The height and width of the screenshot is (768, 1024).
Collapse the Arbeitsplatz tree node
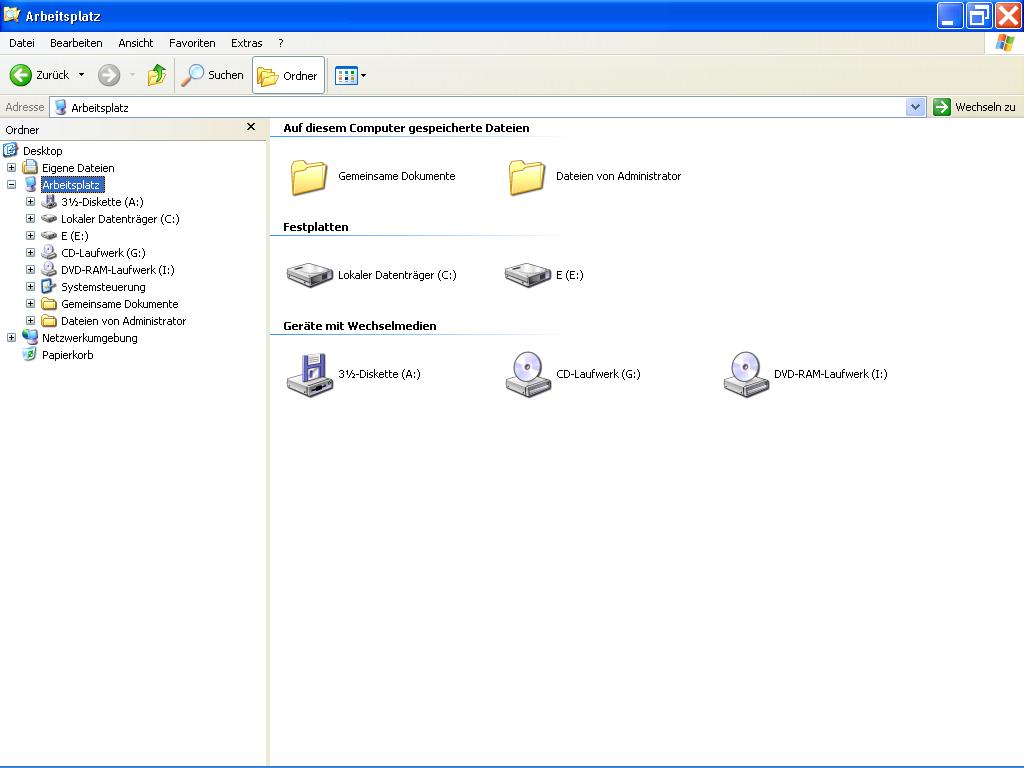(11, 185)
